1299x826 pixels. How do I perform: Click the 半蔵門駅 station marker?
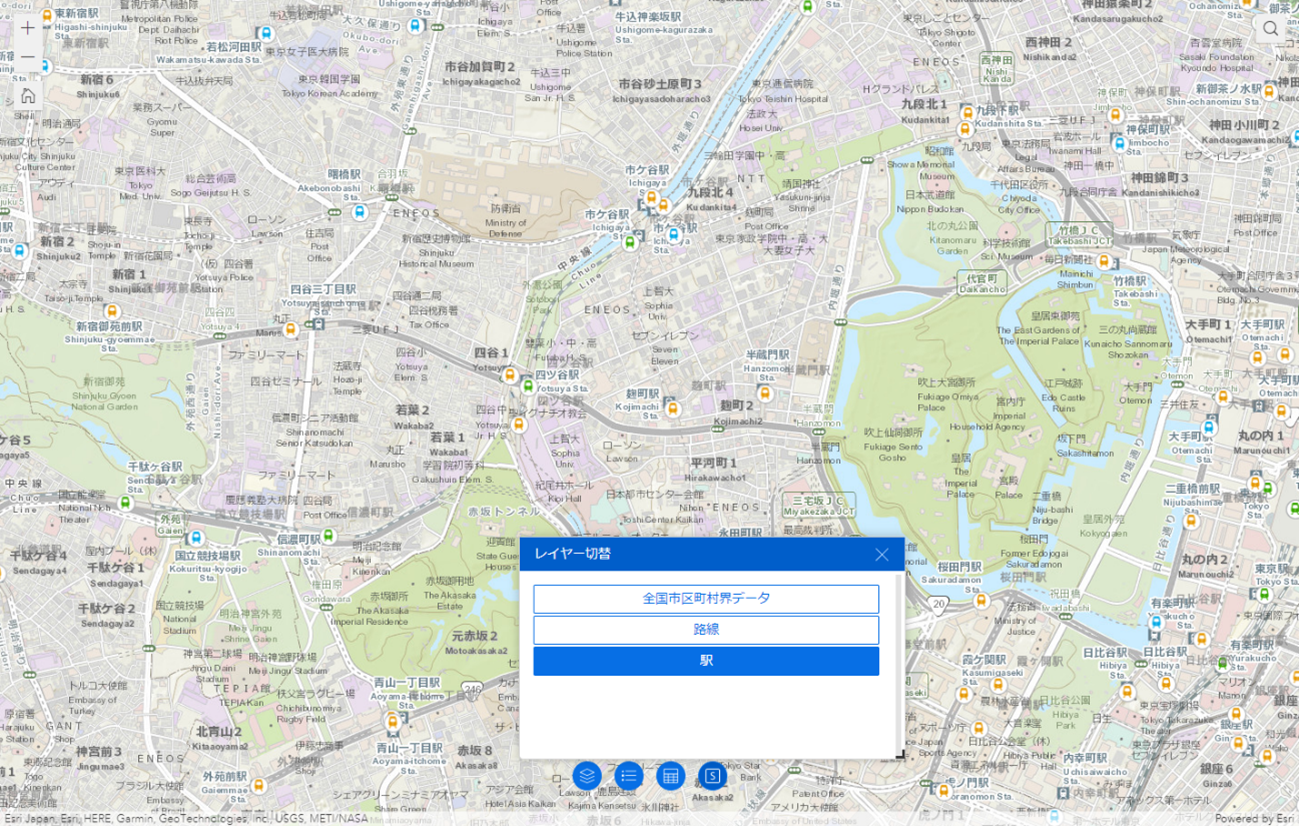[x=765, y=393]
